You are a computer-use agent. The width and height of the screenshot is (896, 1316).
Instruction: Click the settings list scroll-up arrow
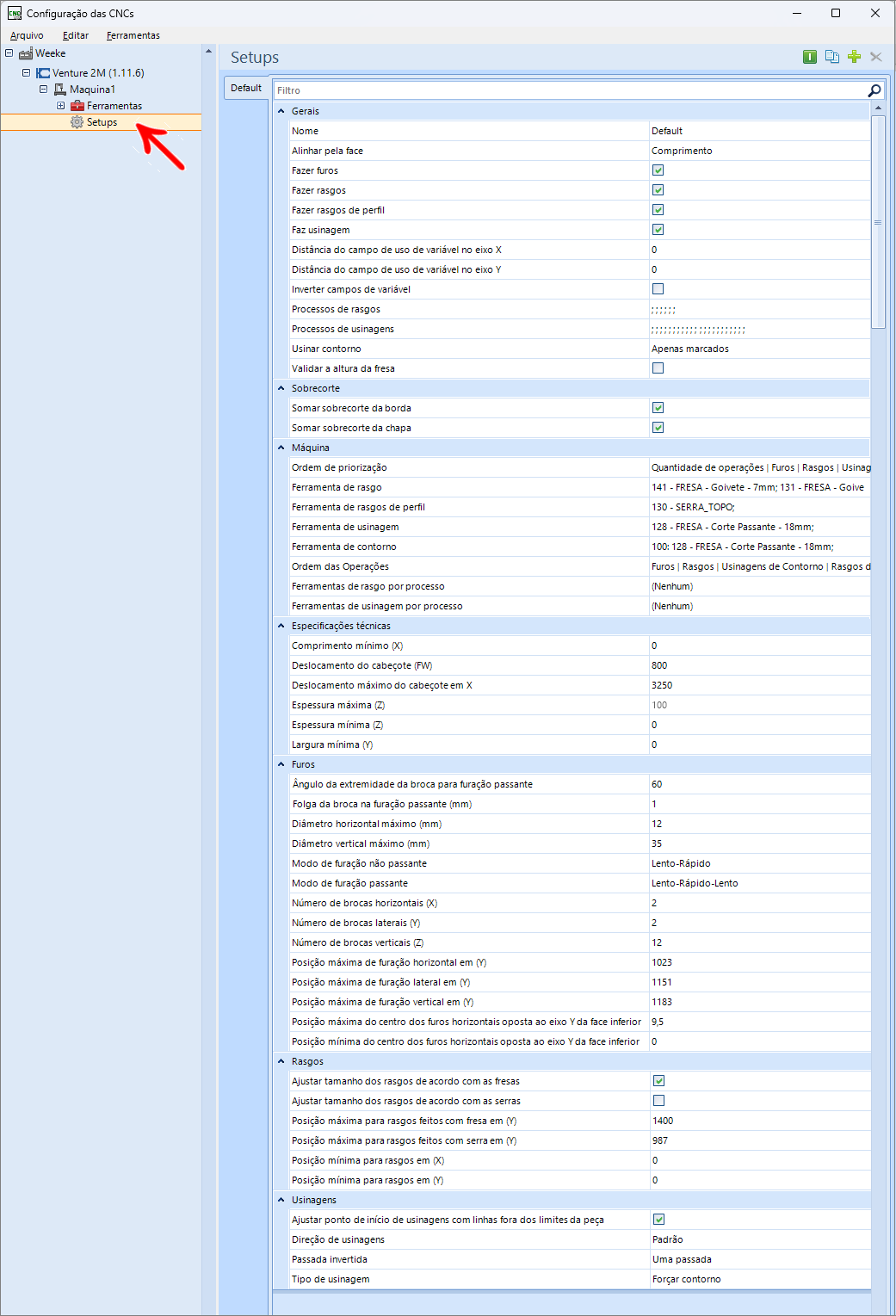pyautogui.click(x=878, y=108)
